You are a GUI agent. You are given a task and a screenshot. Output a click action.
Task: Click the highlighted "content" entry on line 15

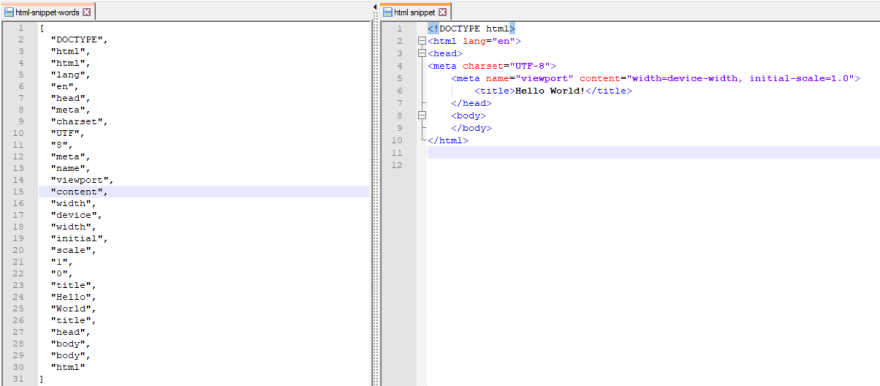79,192
